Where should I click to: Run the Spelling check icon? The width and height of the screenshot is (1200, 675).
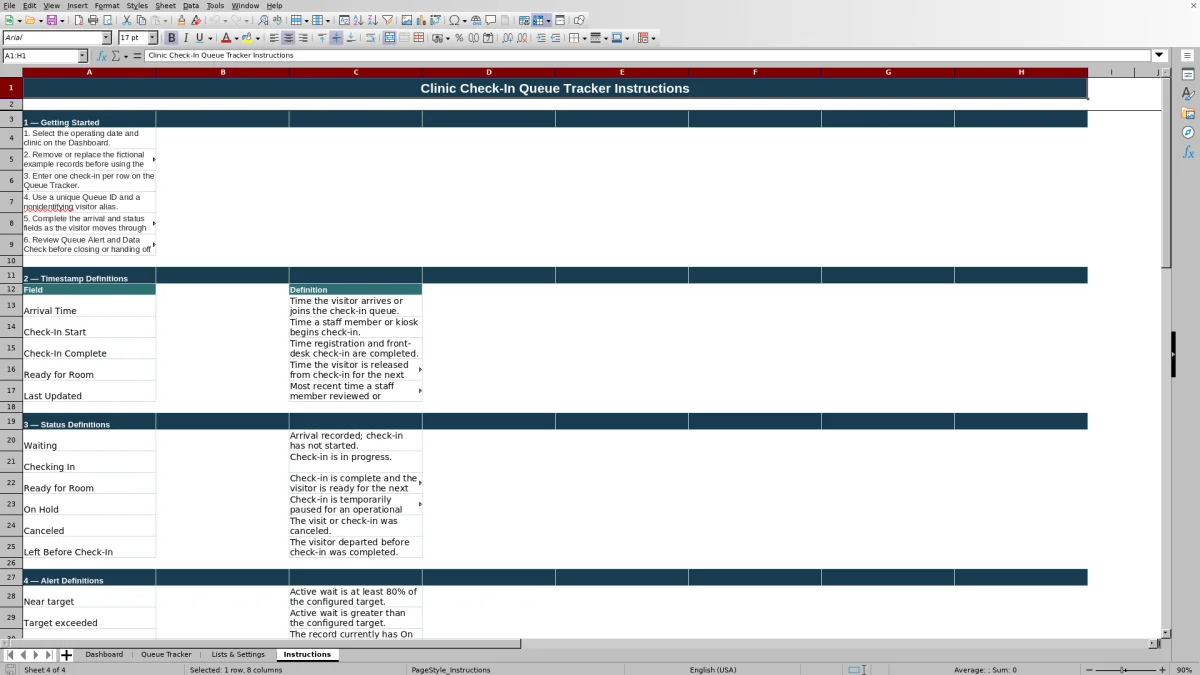(277, 20)
